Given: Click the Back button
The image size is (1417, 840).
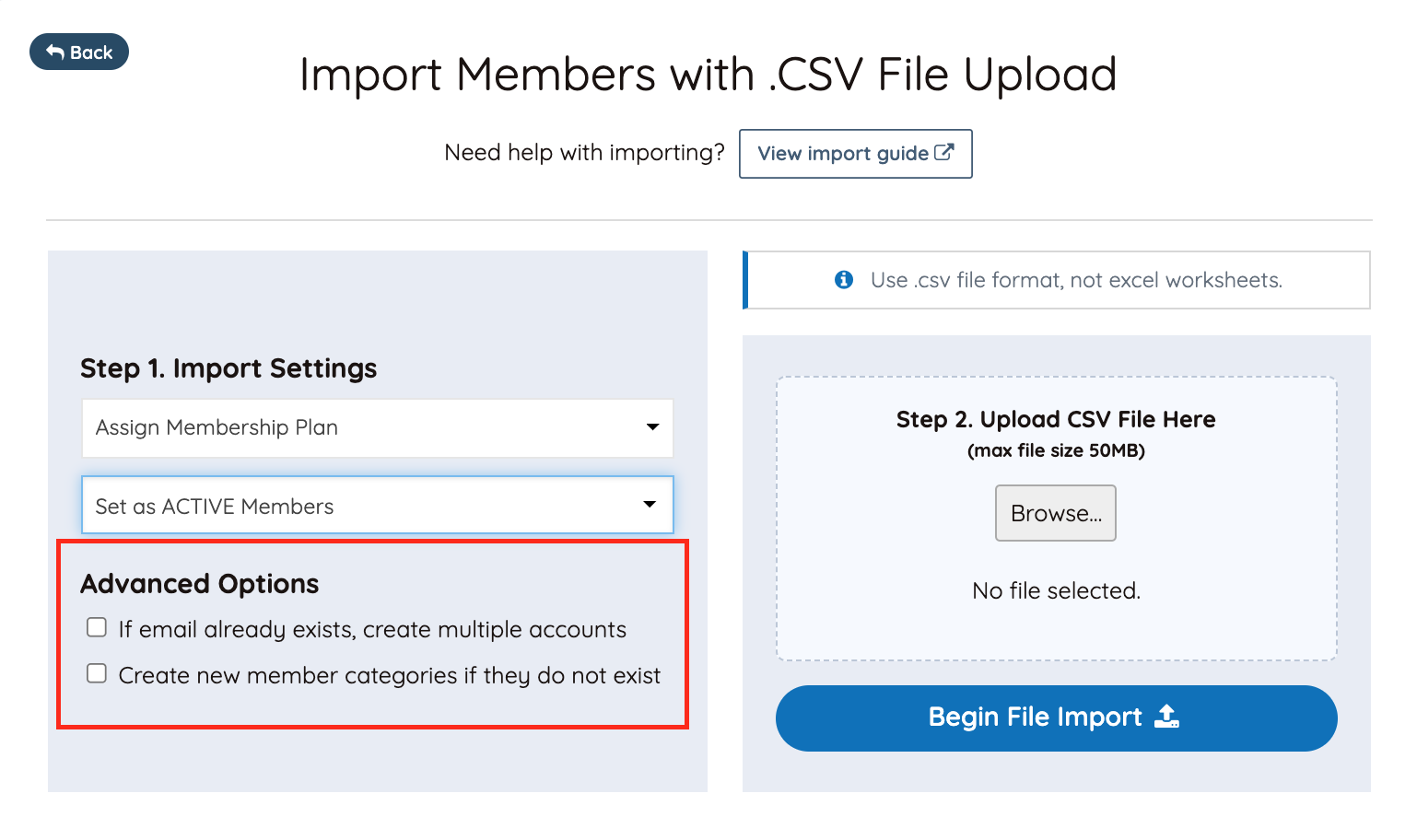Looking at the screenshot, I should [78, 52].
